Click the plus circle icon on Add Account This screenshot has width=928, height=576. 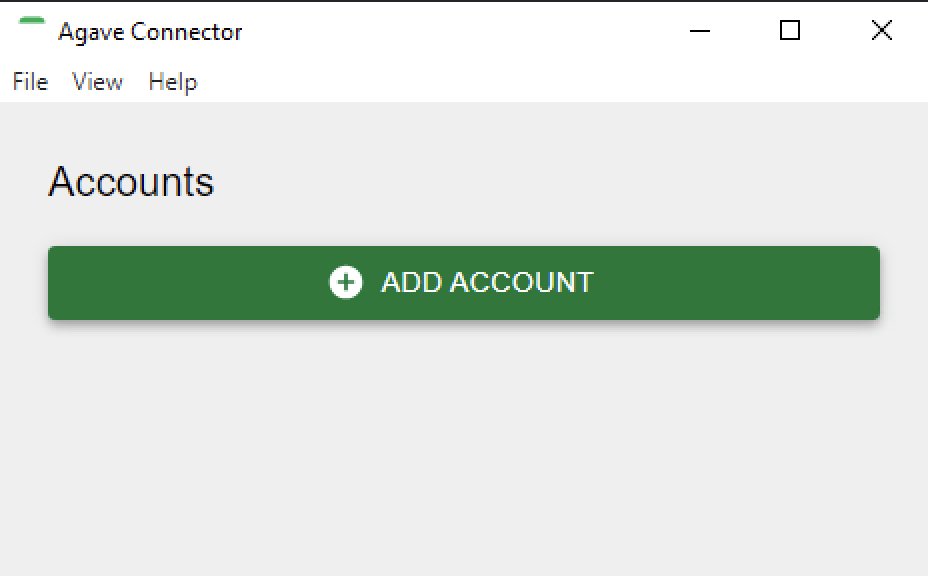[x=346, y=282]
